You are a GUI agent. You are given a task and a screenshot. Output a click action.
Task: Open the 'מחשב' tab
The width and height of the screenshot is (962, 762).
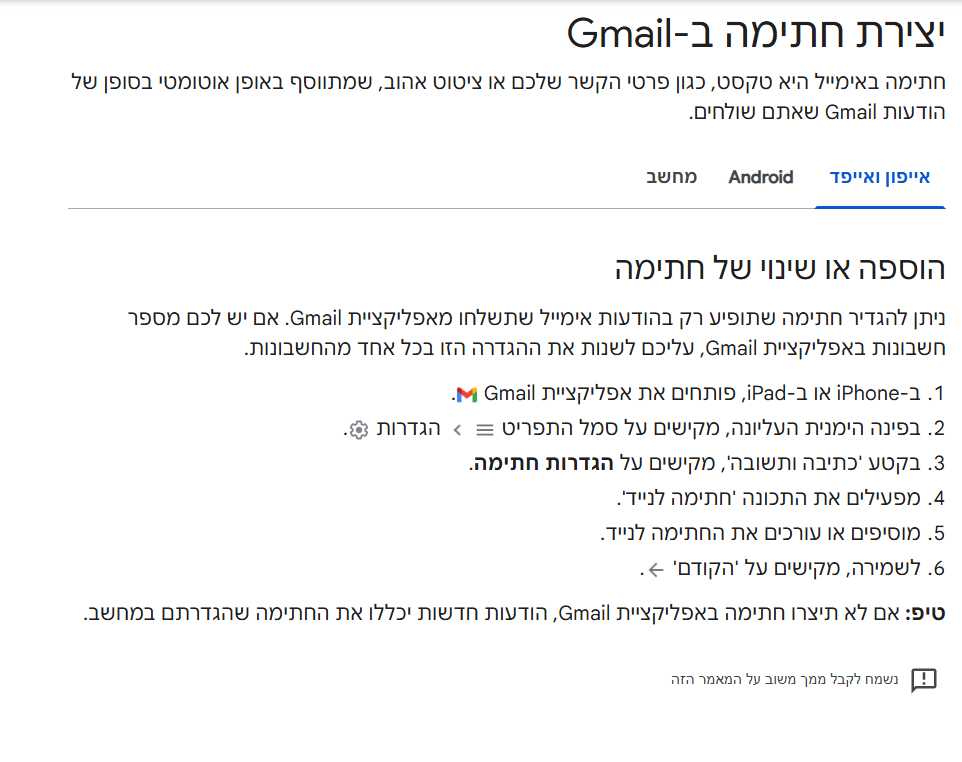coord(669,177)
